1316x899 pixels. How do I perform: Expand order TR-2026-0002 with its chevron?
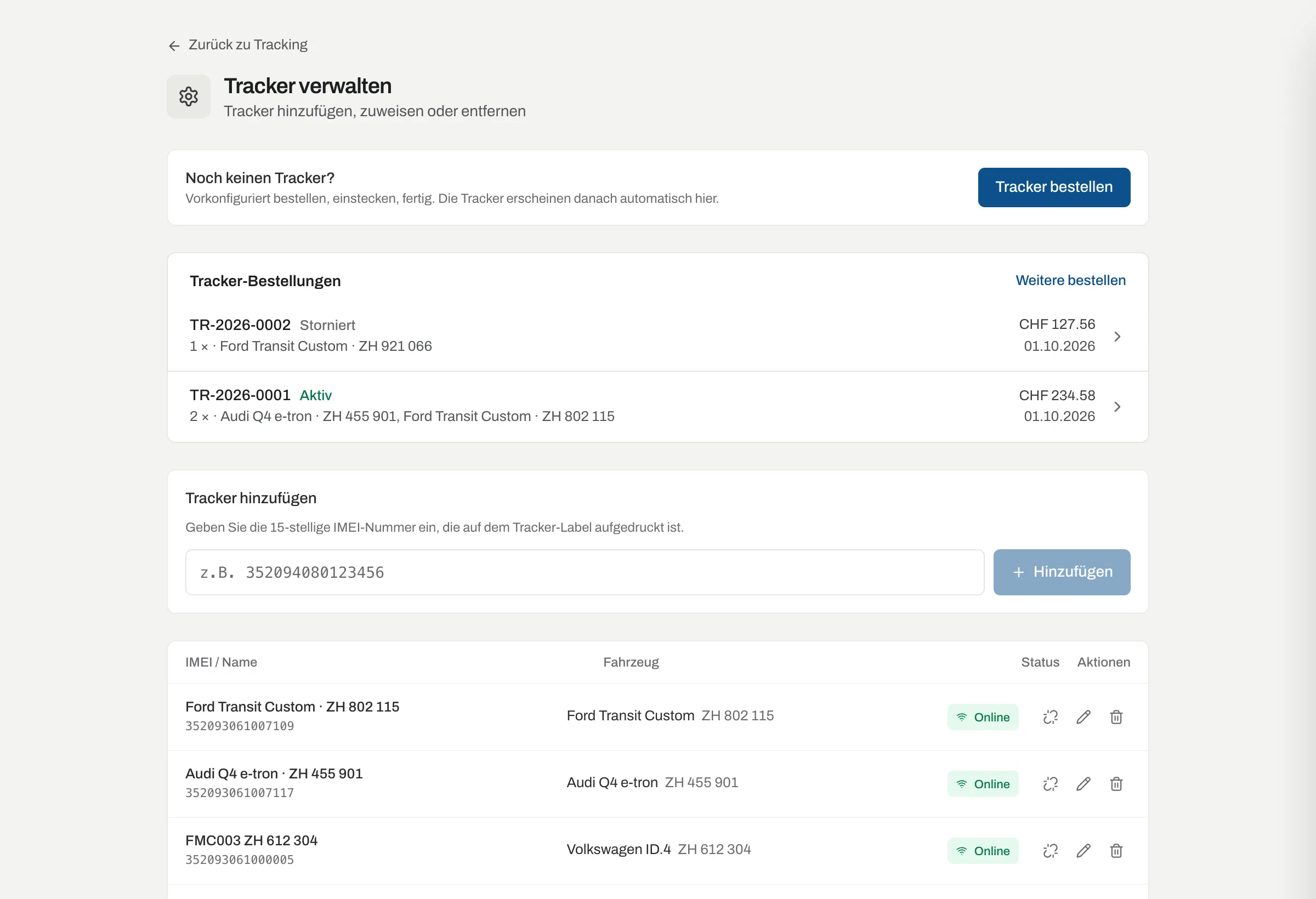[1116, 337]
